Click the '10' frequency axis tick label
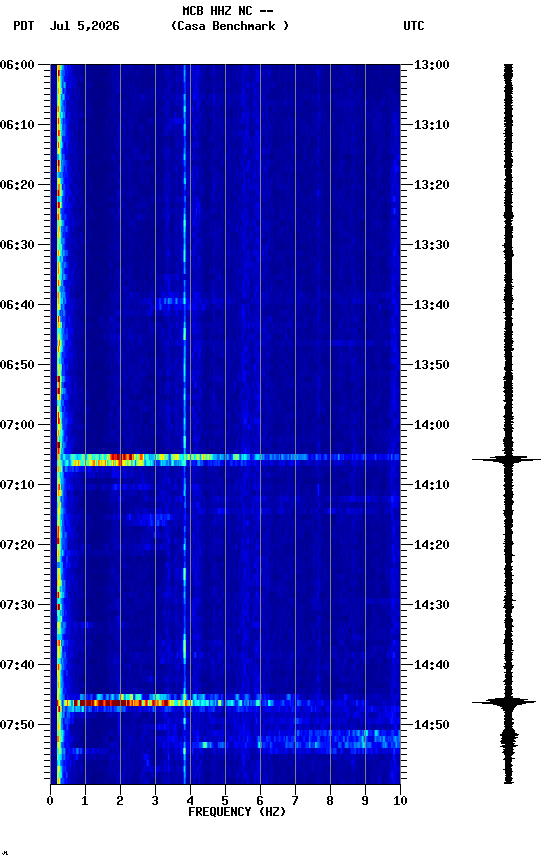The height and width of the screenshot is (864, 552). tap(400, 801)
